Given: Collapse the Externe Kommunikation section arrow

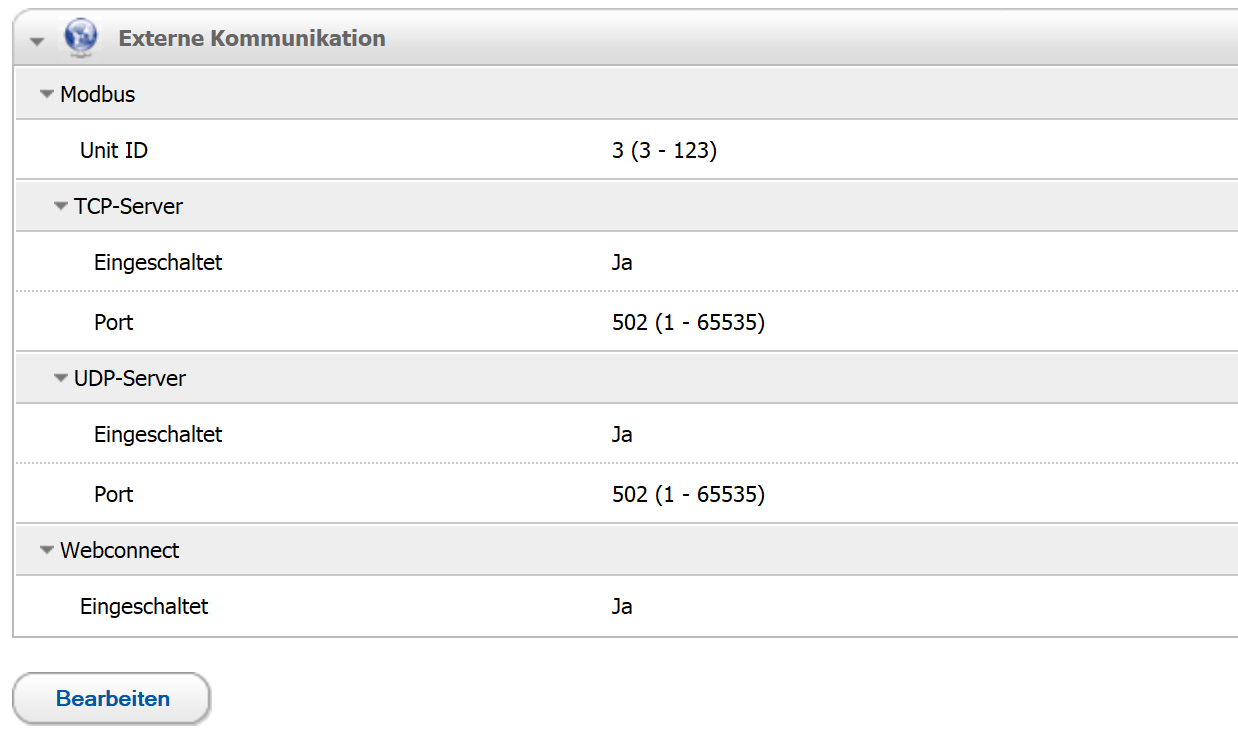Looking at the screenshot, I should [38, 41].
